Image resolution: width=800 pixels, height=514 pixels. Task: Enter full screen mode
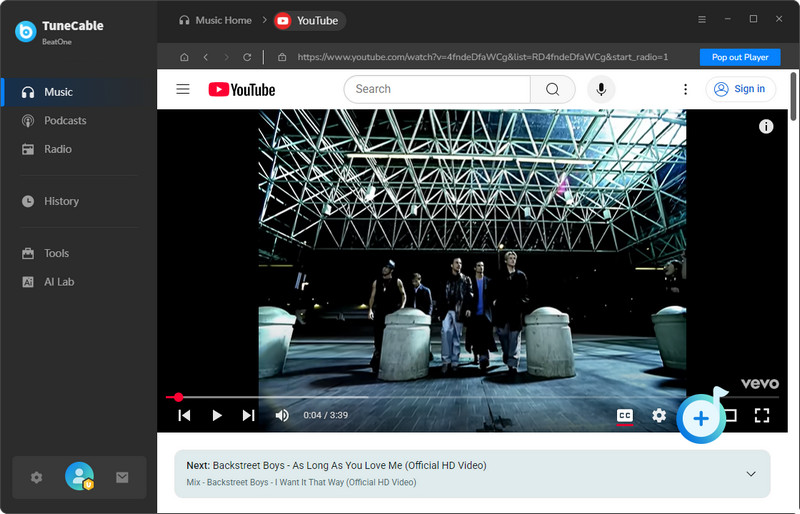coord(762,415)
